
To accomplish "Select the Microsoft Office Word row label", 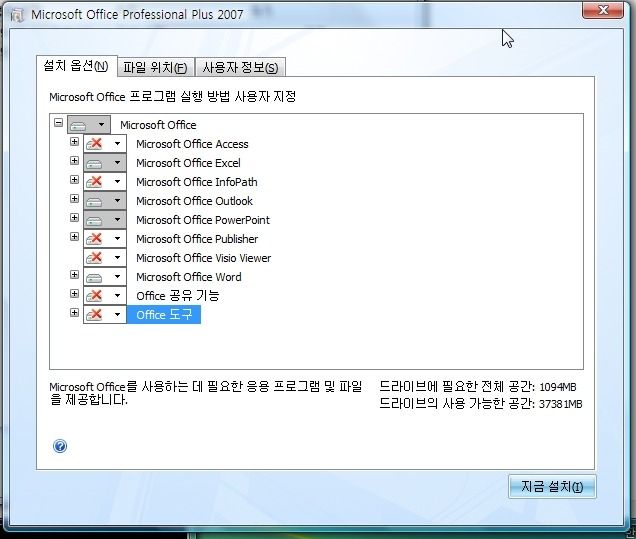I will pos(189,277).
